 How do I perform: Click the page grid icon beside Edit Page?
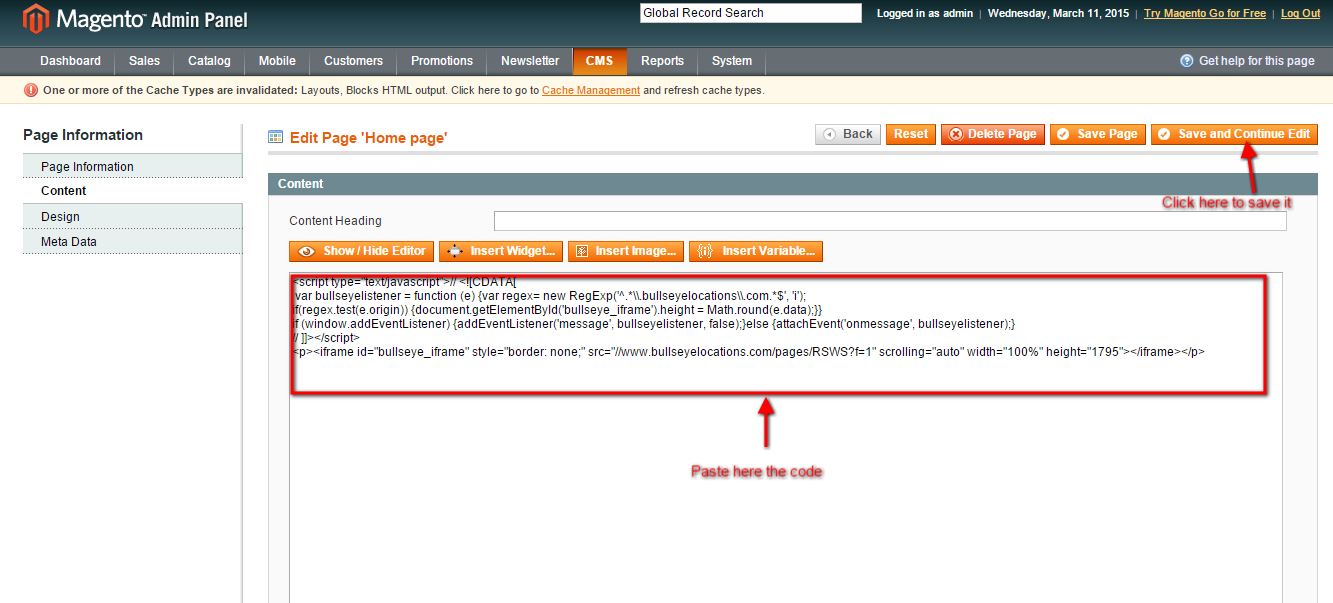pos(275,137)
